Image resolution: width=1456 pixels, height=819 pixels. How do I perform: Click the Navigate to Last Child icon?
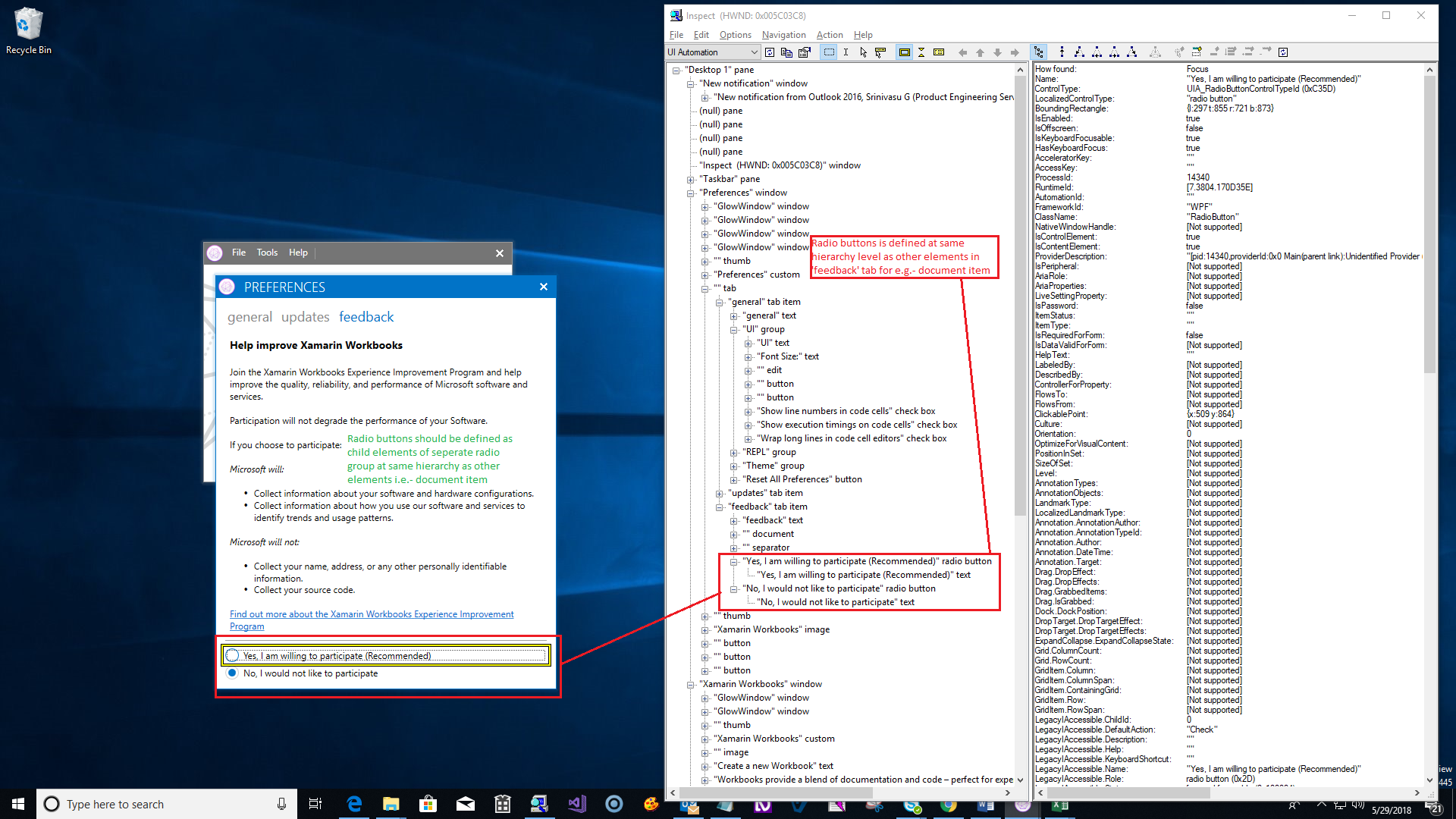pyautogui.click(x=1131, y=52)
